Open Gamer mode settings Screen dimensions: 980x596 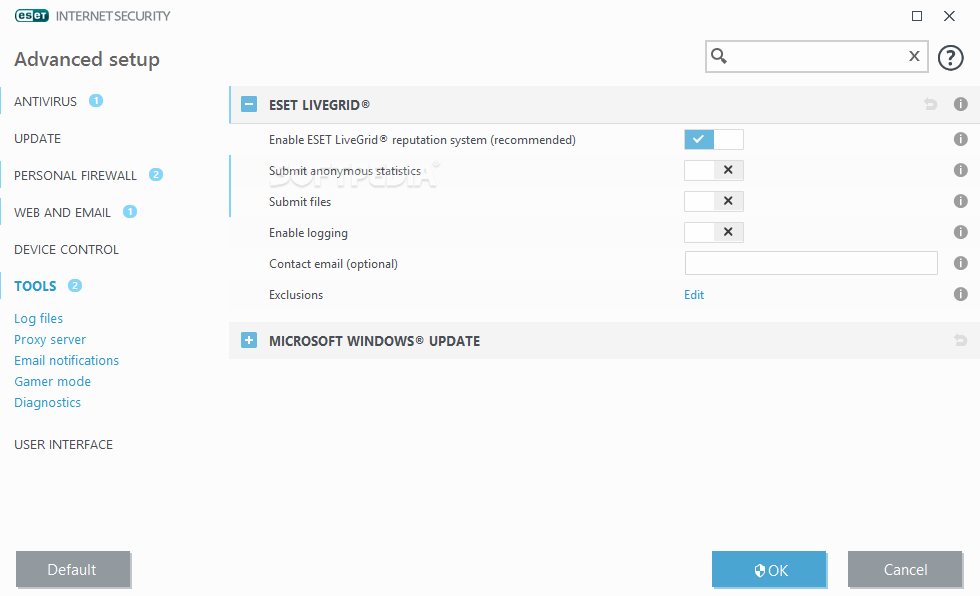52,382
